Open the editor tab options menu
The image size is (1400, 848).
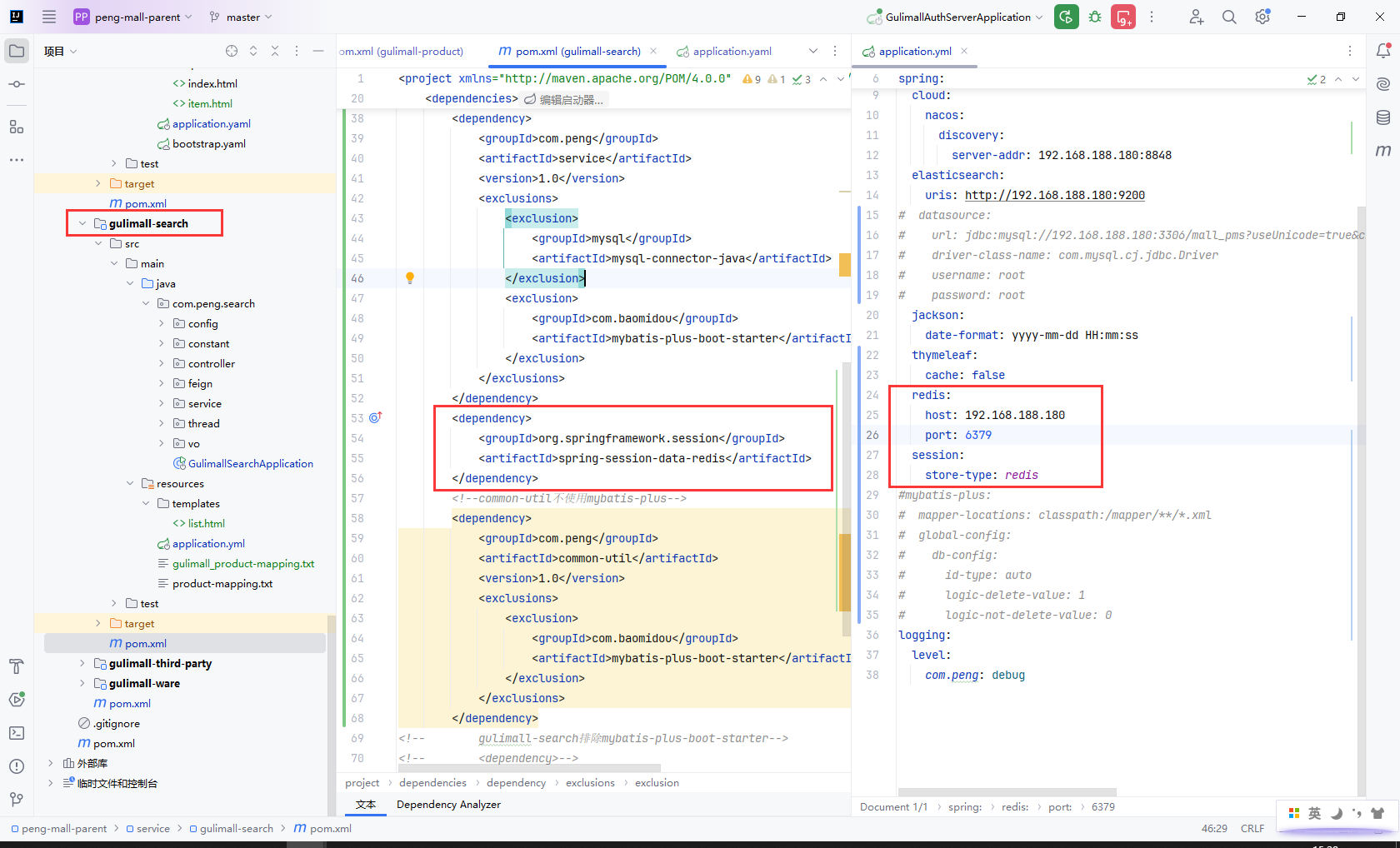835,51
